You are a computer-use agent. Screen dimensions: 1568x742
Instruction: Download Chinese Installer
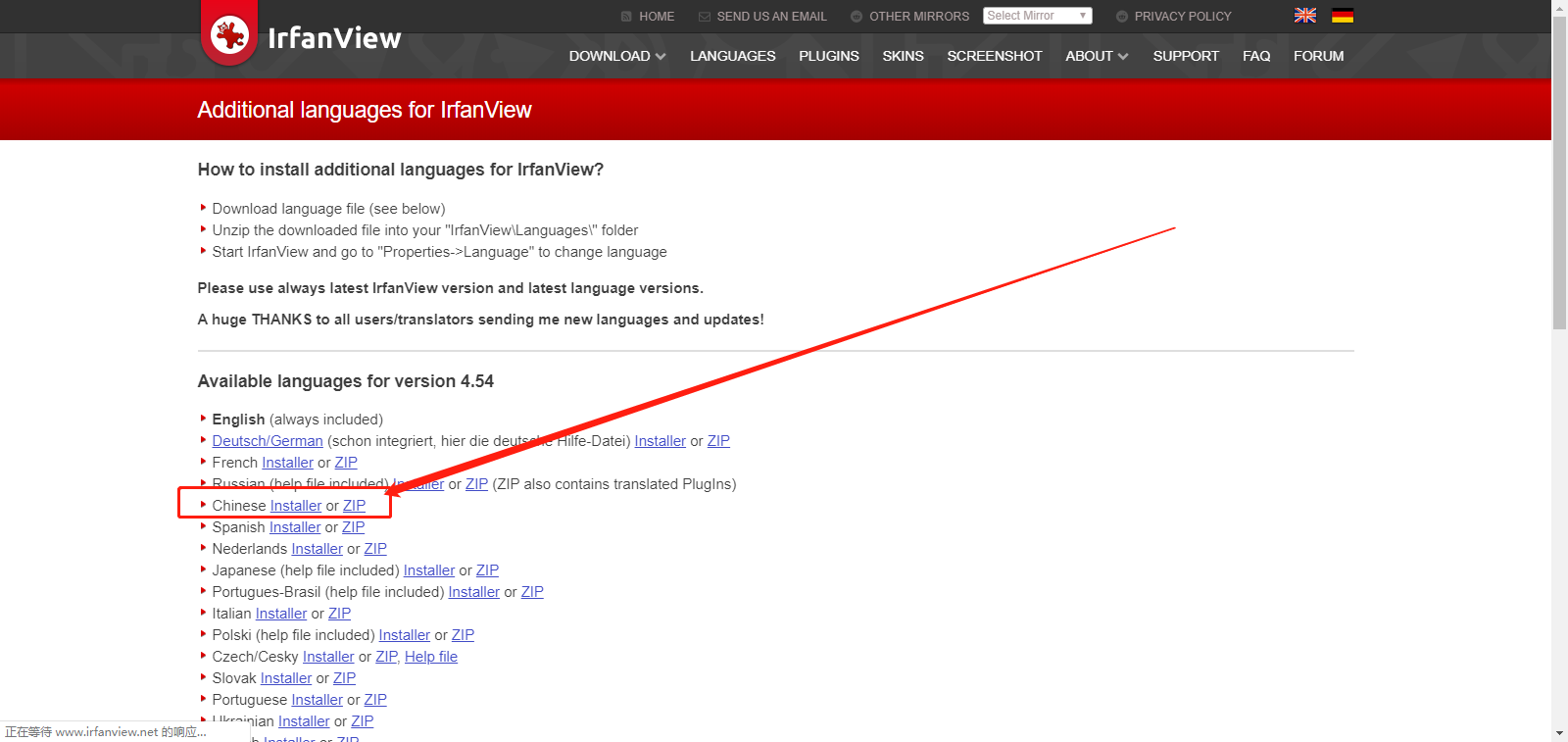click(296, 506)
